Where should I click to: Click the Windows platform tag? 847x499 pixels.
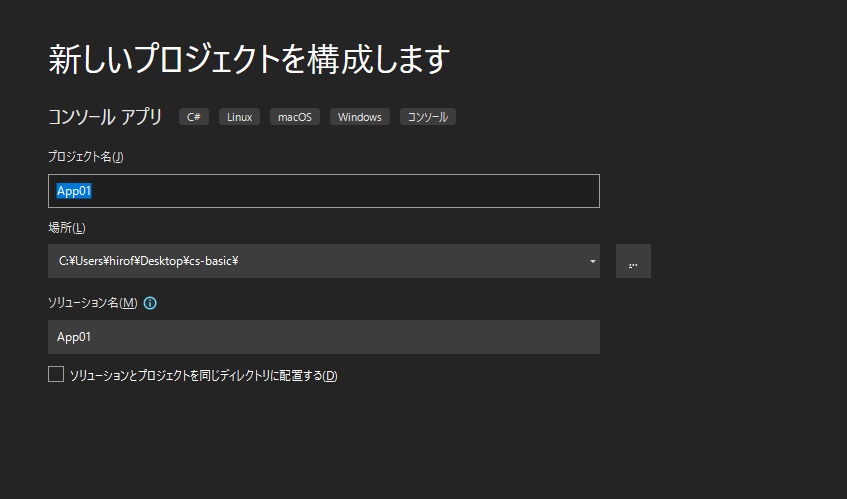pyautogui.click(x=359, y=117)
